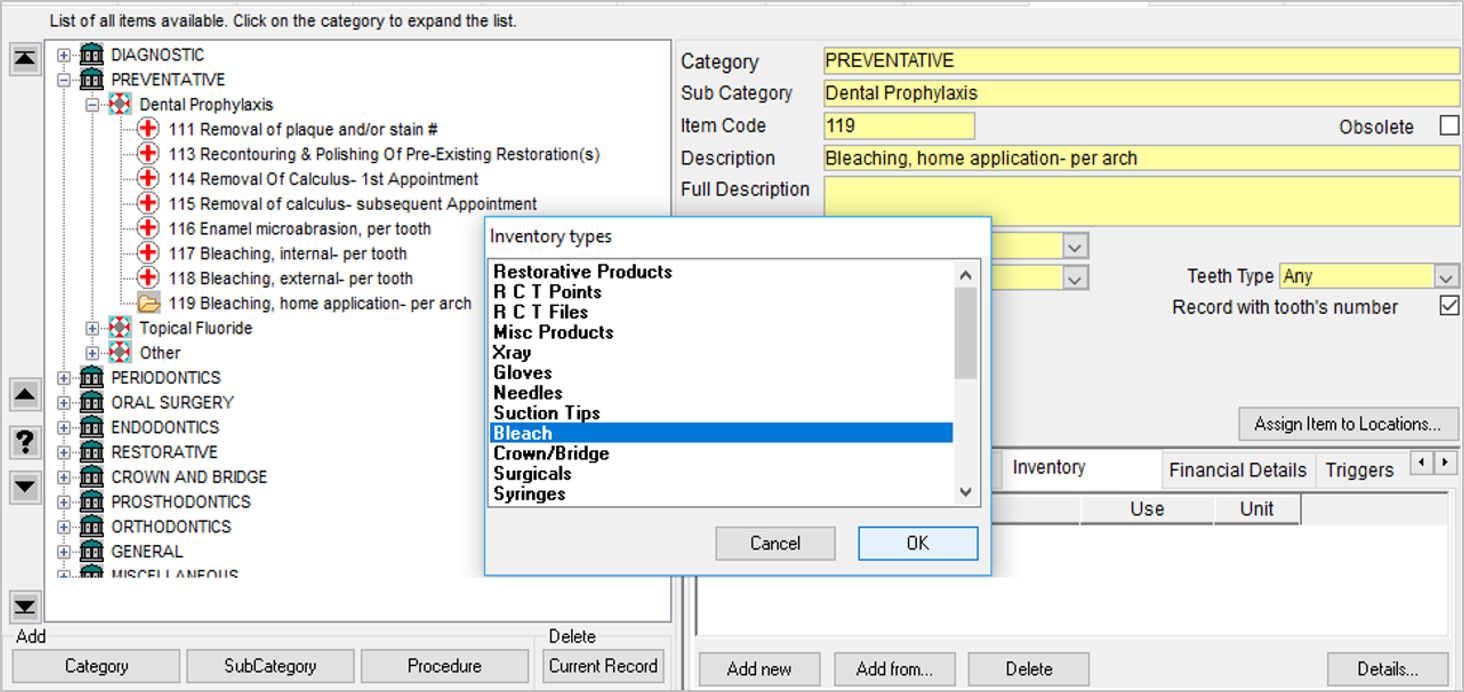
Task: Select the DIAGNOSTIC category building icon
Action: click(92, 55)
